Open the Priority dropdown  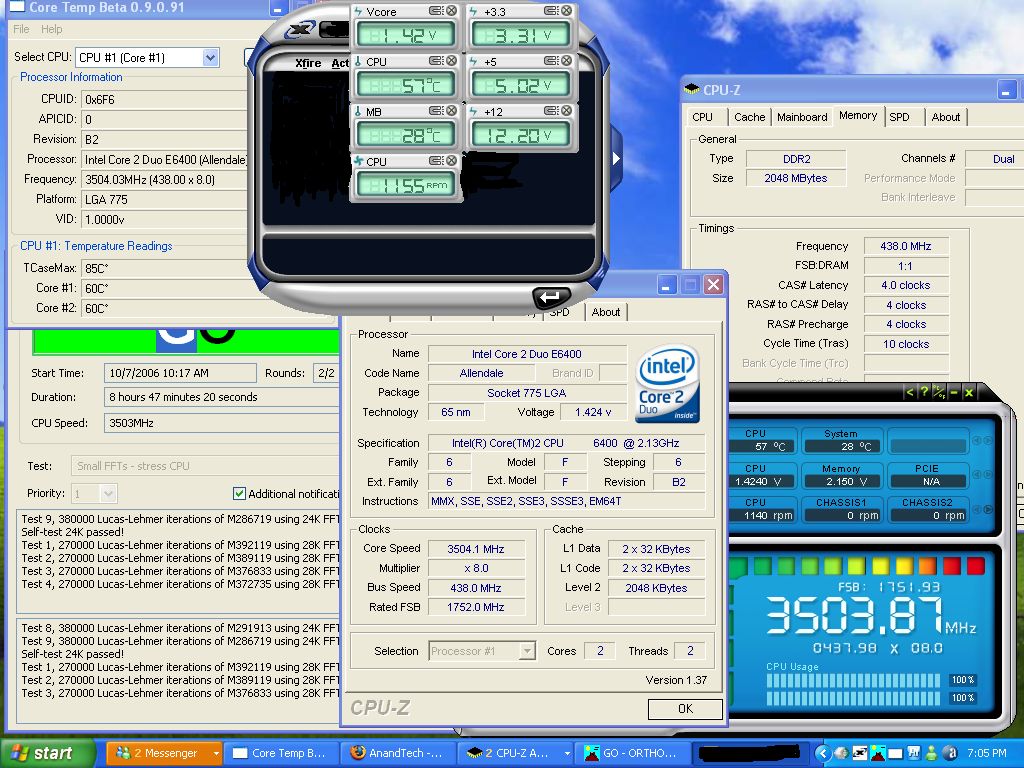(x=108, y=494)
